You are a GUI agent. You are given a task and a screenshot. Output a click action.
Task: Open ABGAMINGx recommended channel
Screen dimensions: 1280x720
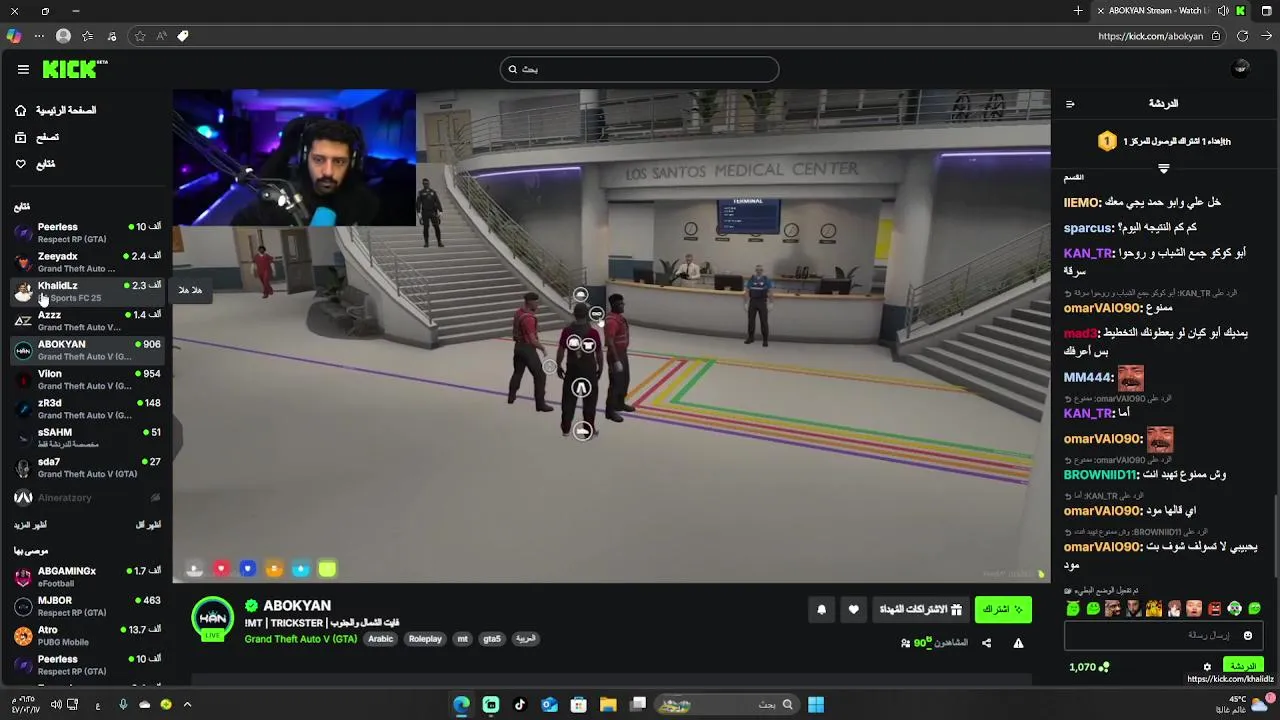(87, 576)
